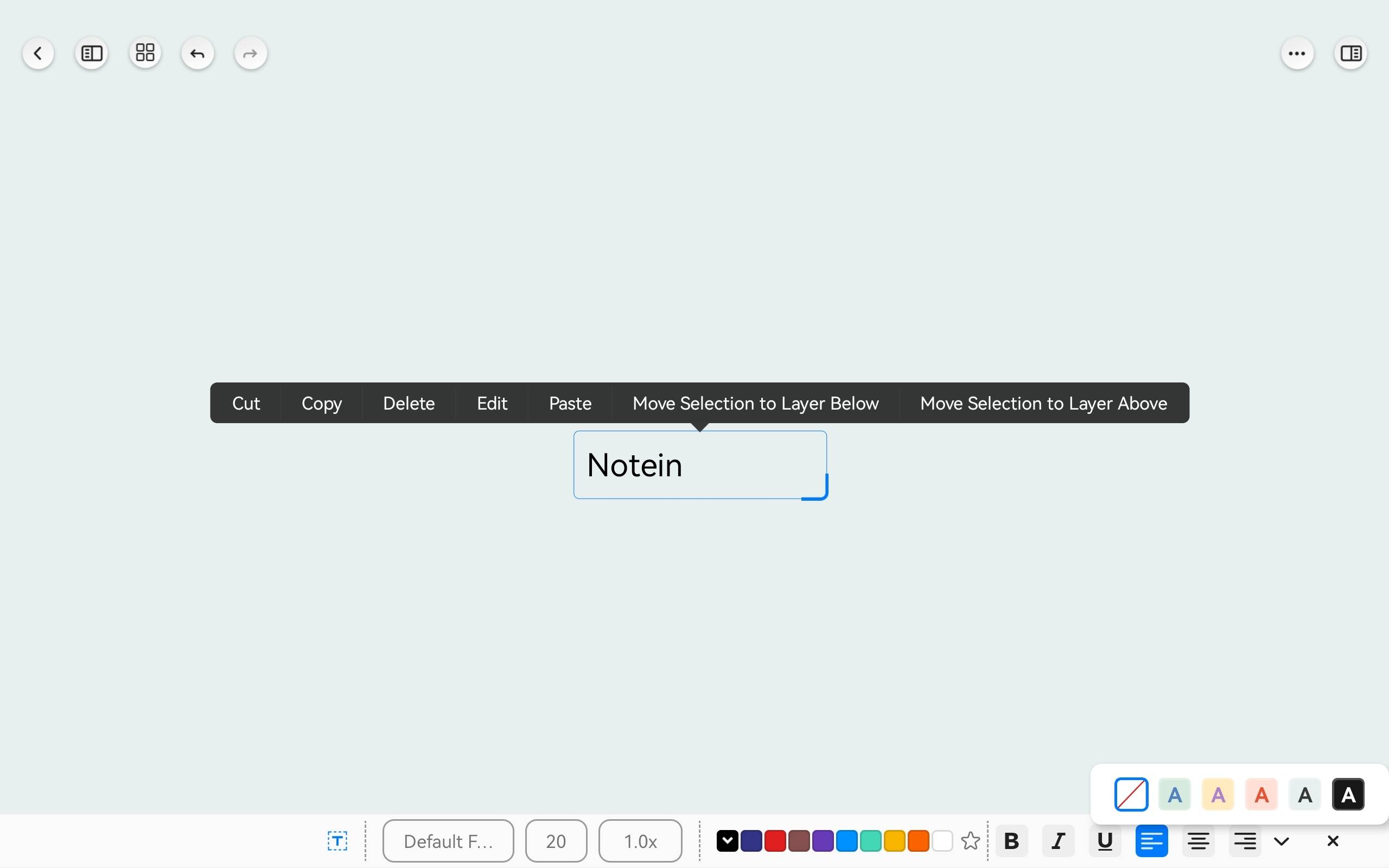Toggle italic formatting
Image resolution: width=1389 pixels, height=868 pixels.
click(1058, 841)
